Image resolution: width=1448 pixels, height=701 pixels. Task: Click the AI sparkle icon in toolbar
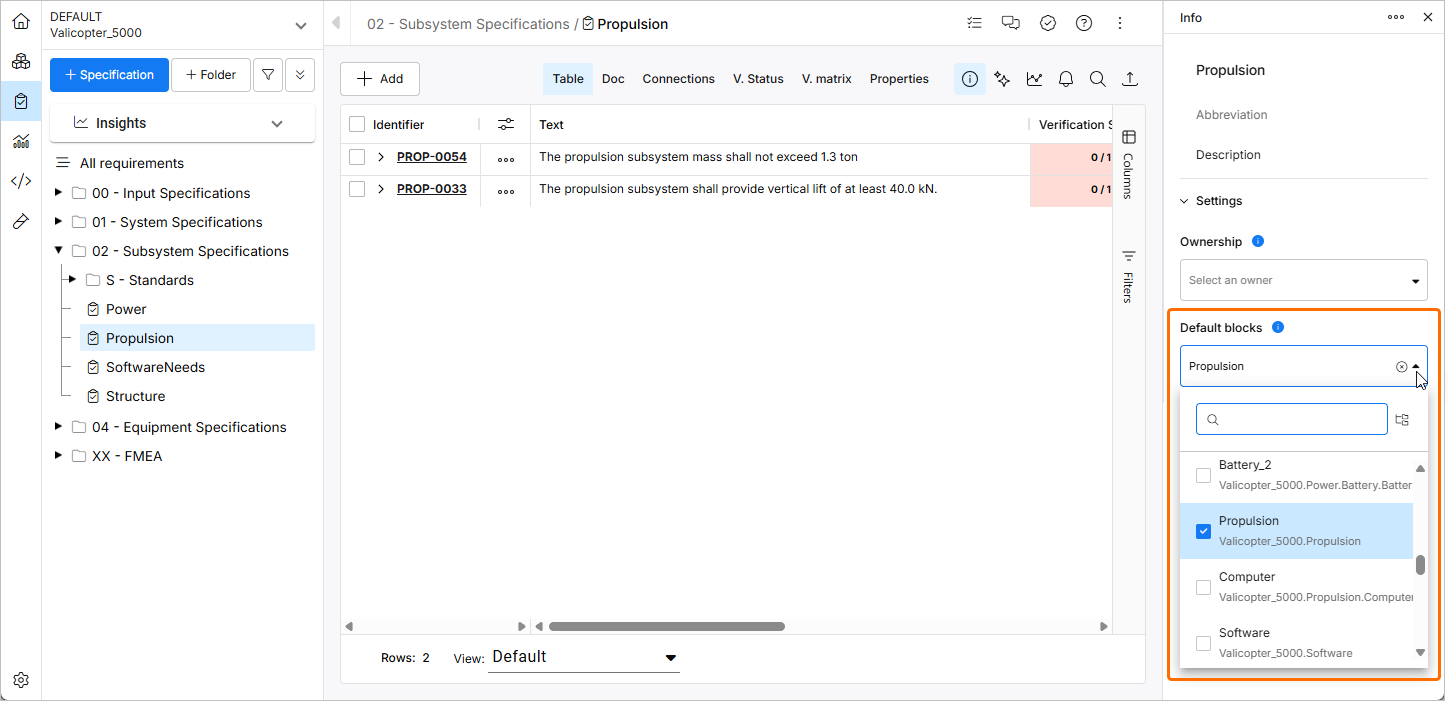tap(1002, 79)
